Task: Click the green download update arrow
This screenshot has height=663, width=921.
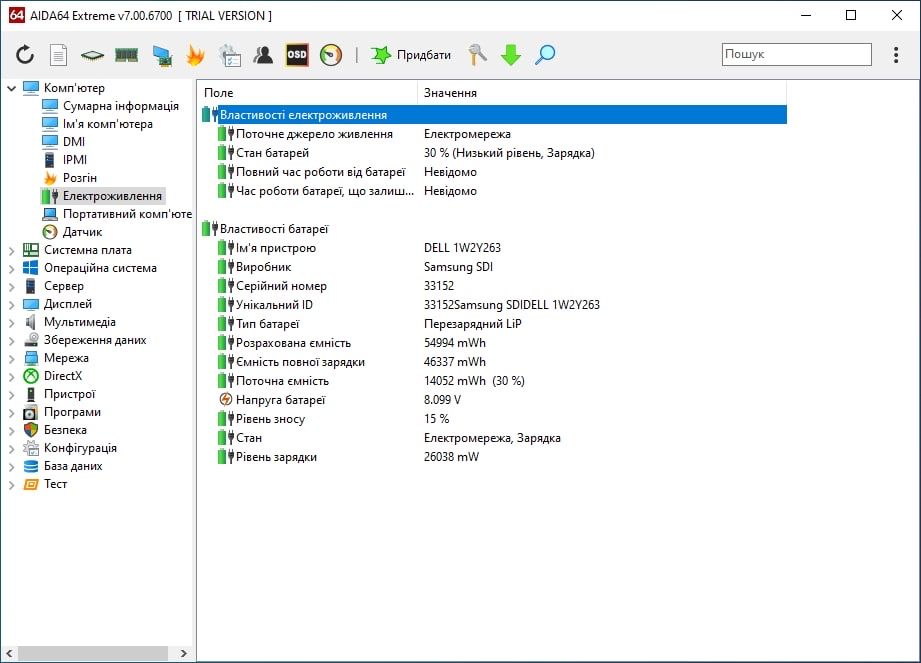Action: pos(510,55)
